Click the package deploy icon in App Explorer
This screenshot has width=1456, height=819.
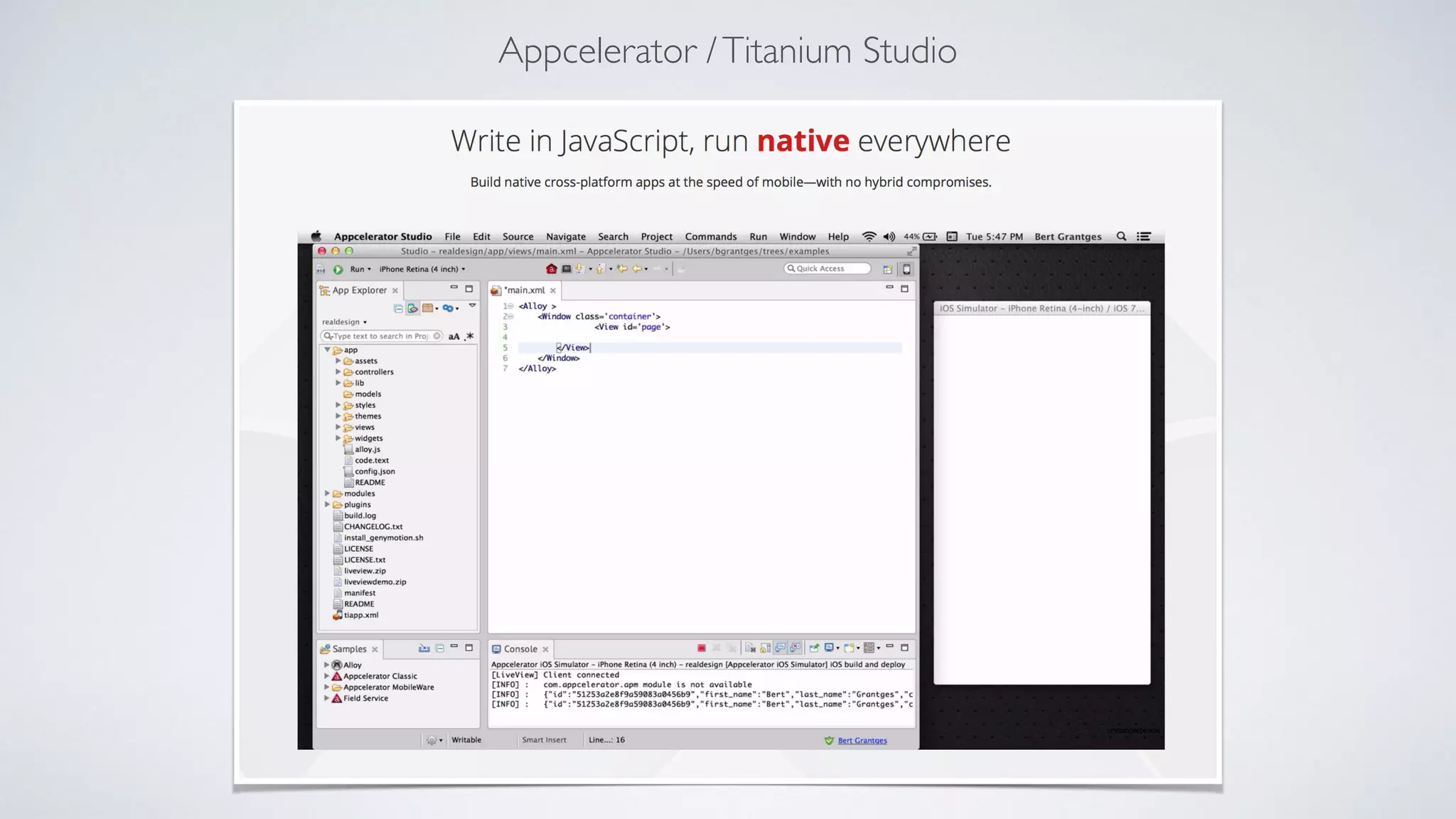pyautogui.click(x=427, y=308)
